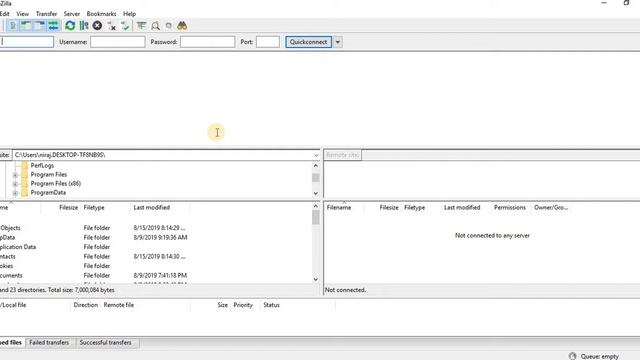This screenshot has height=360, width=640.
Task: Expand the ProgramData tree node
Action: (15, 193)
